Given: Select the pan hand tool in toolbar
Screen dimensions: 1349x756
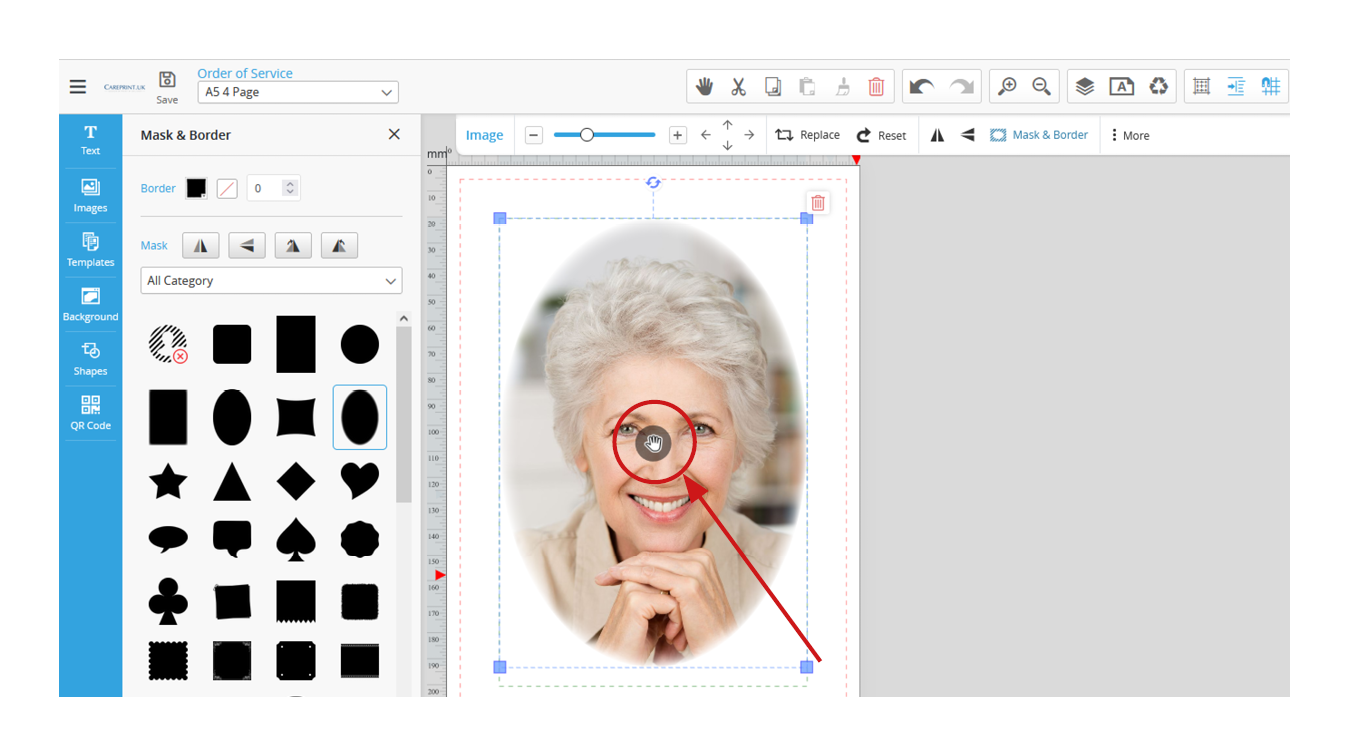Looking at the screenshot, I should click(705, 87).
